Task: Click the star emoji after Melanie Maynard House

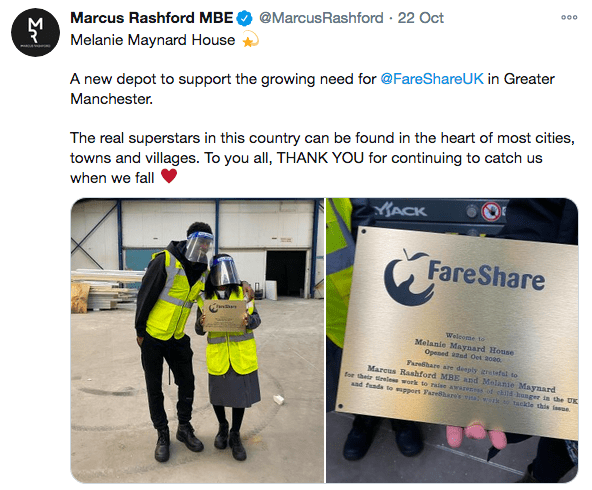Action: pyautogui.click(x=250, y=40)
